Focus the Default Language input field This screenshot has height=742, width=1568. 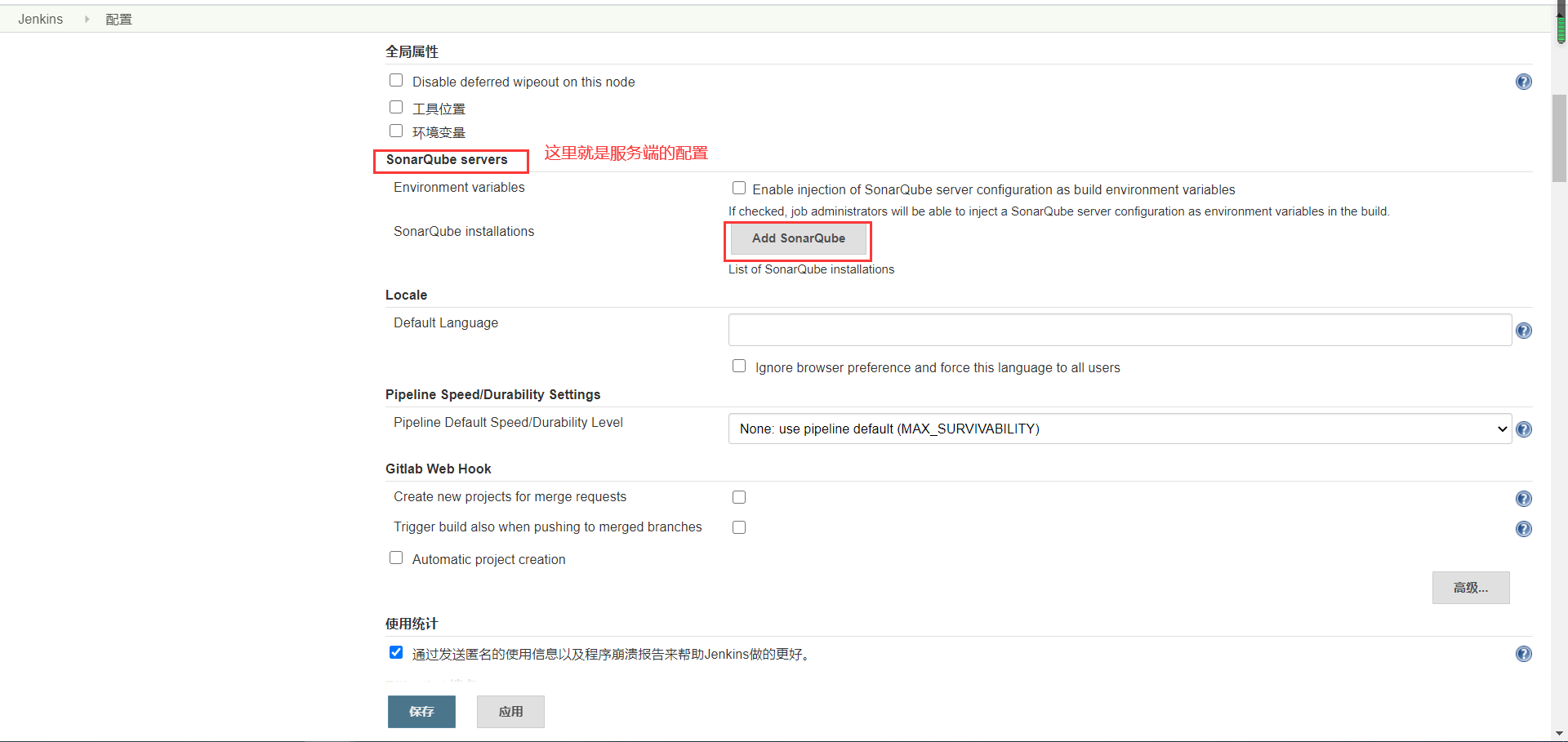point(1120,330)
